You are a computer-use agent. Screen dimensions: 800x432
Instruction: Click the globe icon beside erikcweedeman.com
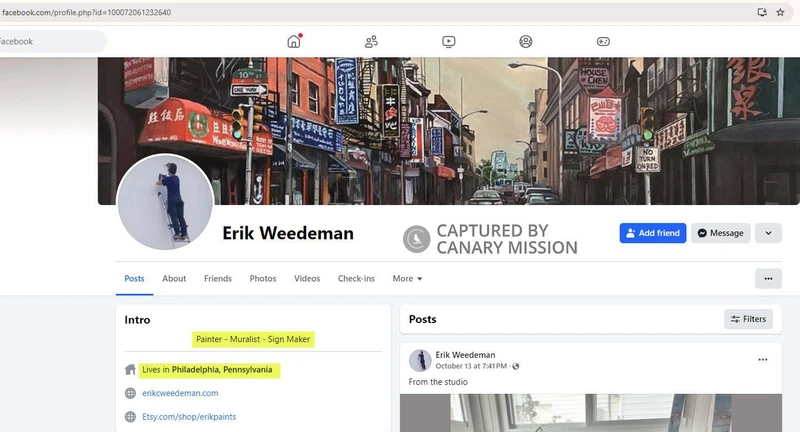point(130,393)
